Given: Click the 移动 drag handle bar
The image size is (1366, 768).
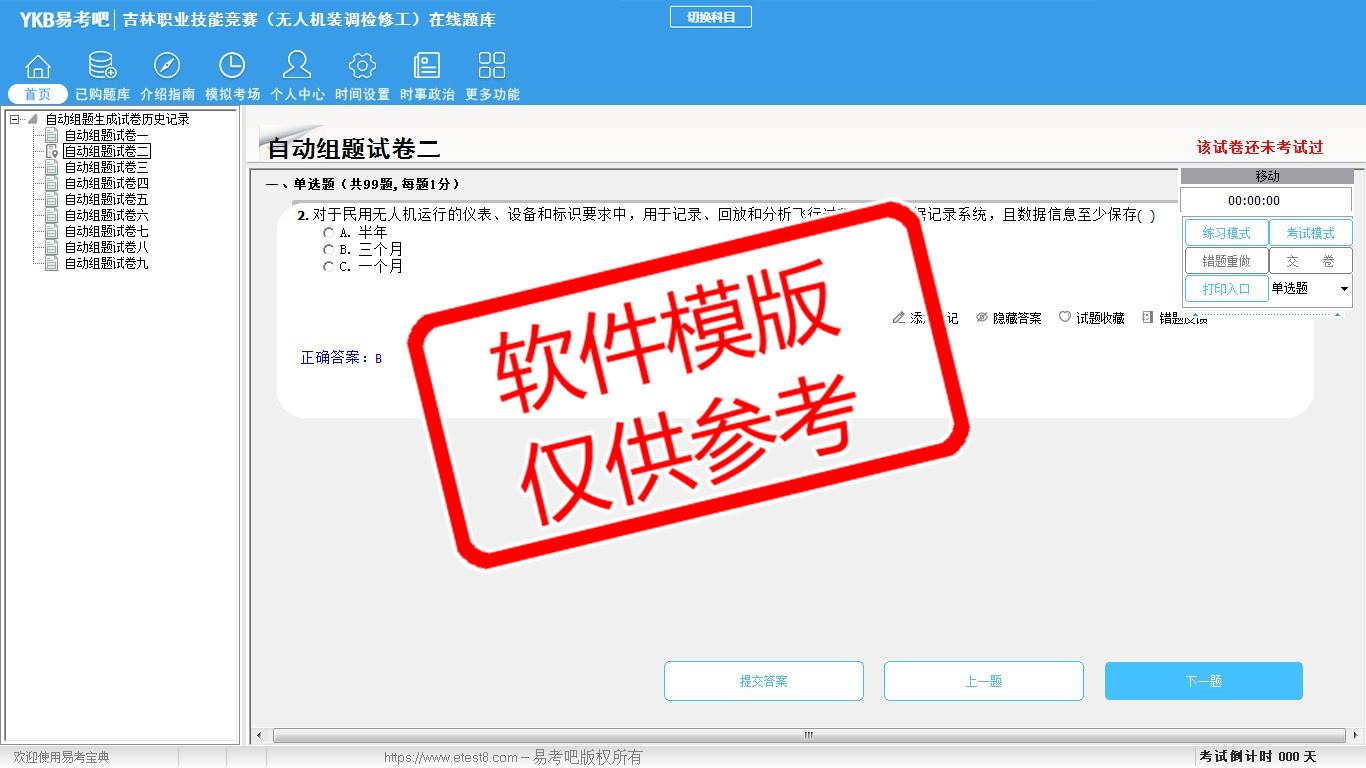Looking at the screenshot, I should [x=1267, y=176].
